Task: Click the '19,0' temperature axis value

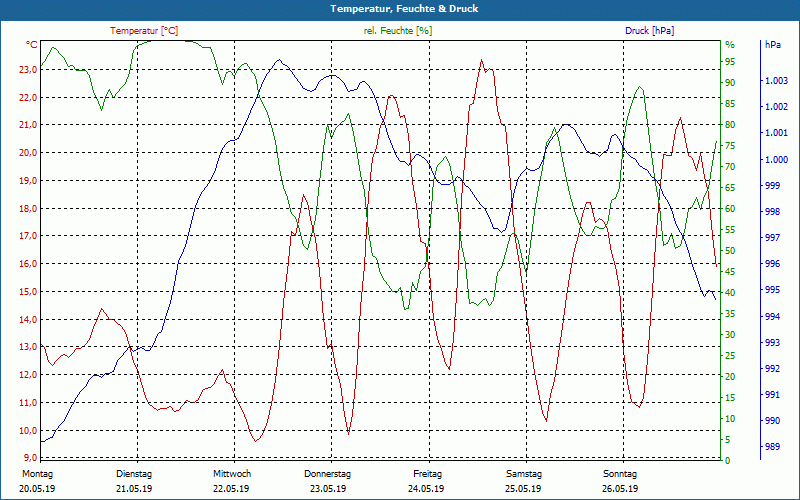Action: click(28, 181)
